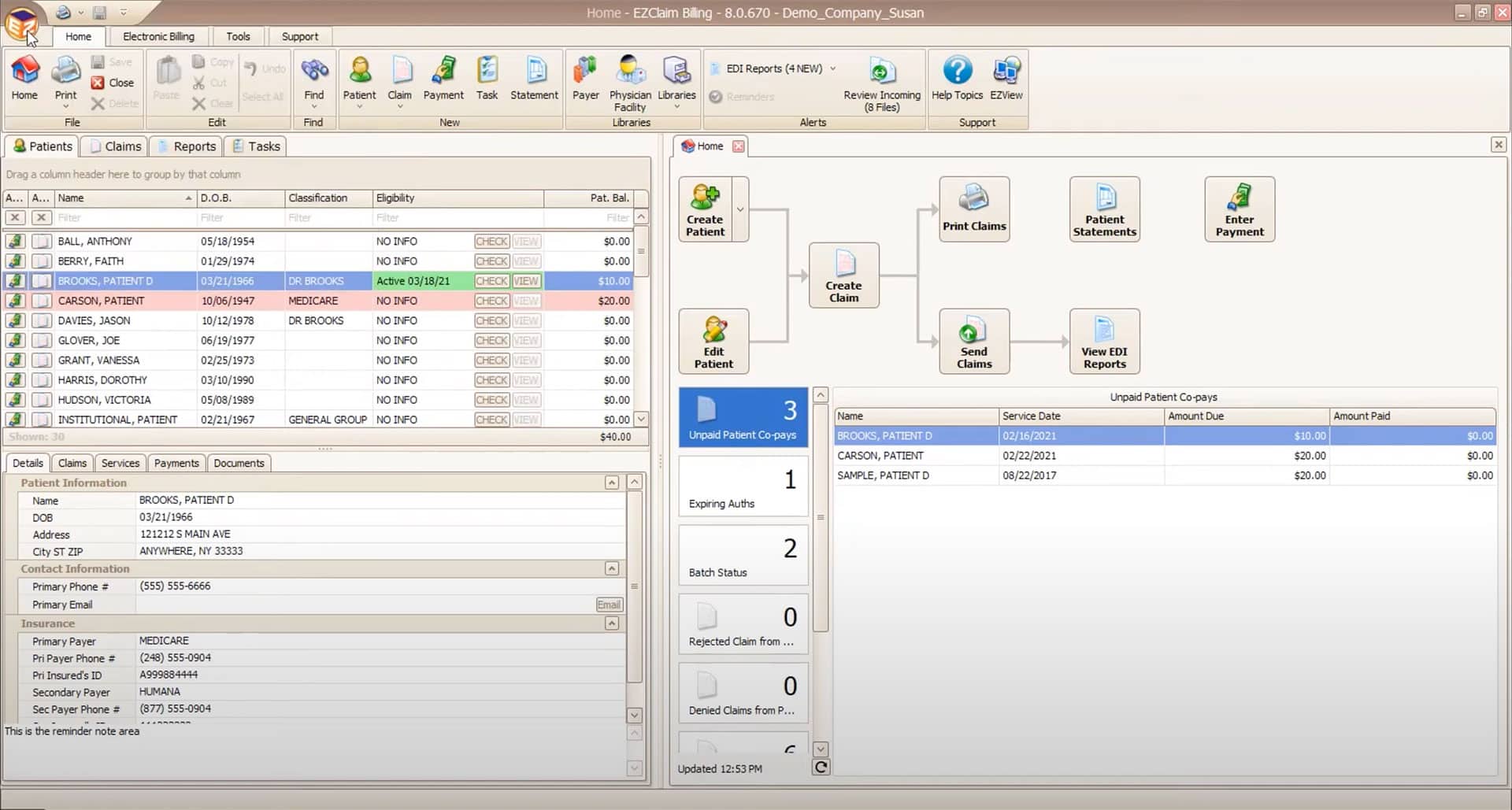Click the Email button for Primary Email
1512x810 pixels.
pyautogui.click(x=609, y=605)
